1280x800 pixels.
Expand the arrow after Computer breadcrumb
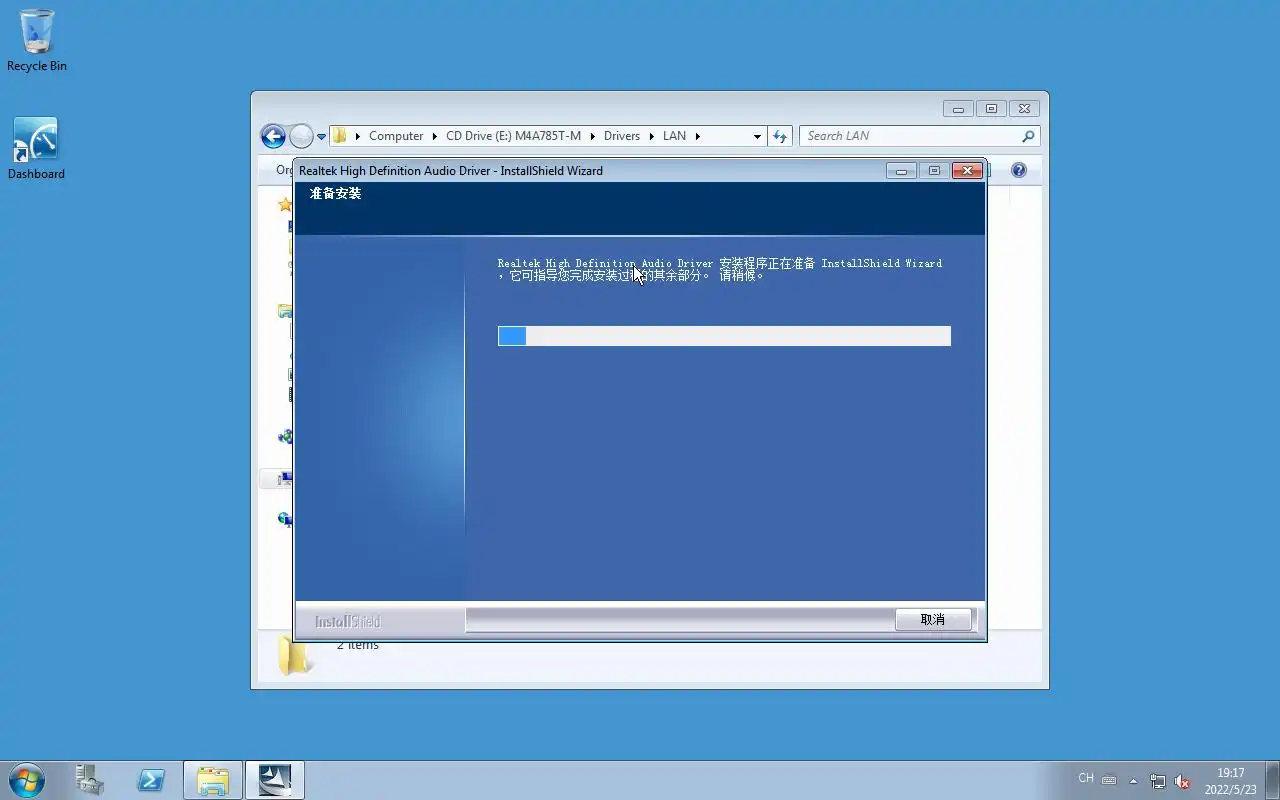435,136
